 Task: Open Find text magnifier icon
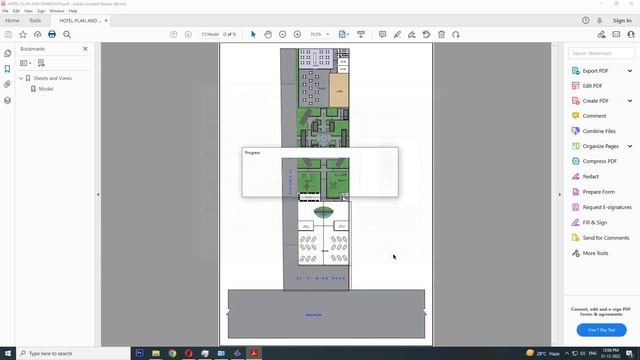[x=67, y=35]
